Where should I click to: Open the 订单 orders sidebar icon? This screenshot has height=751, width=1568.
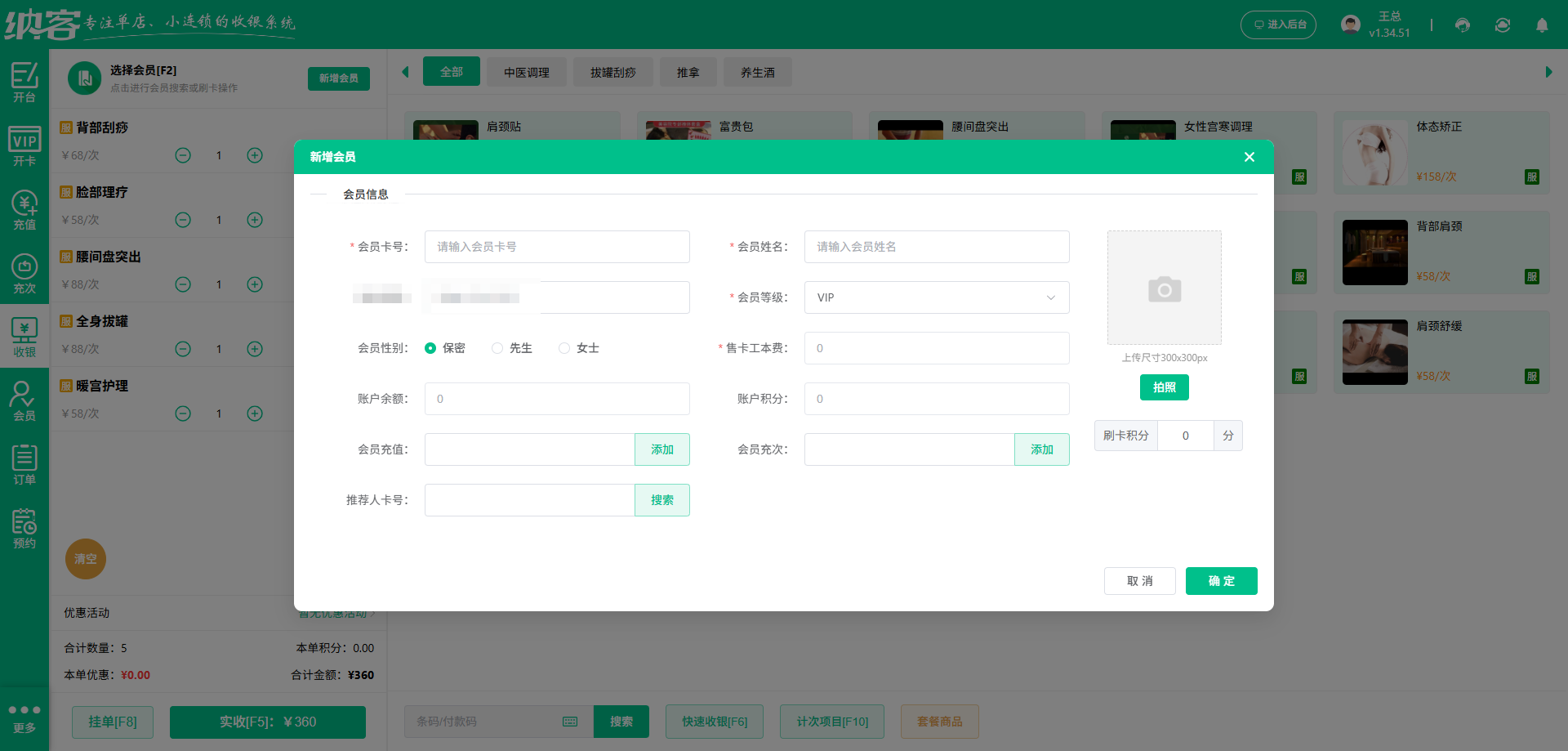tap(24, 463)
